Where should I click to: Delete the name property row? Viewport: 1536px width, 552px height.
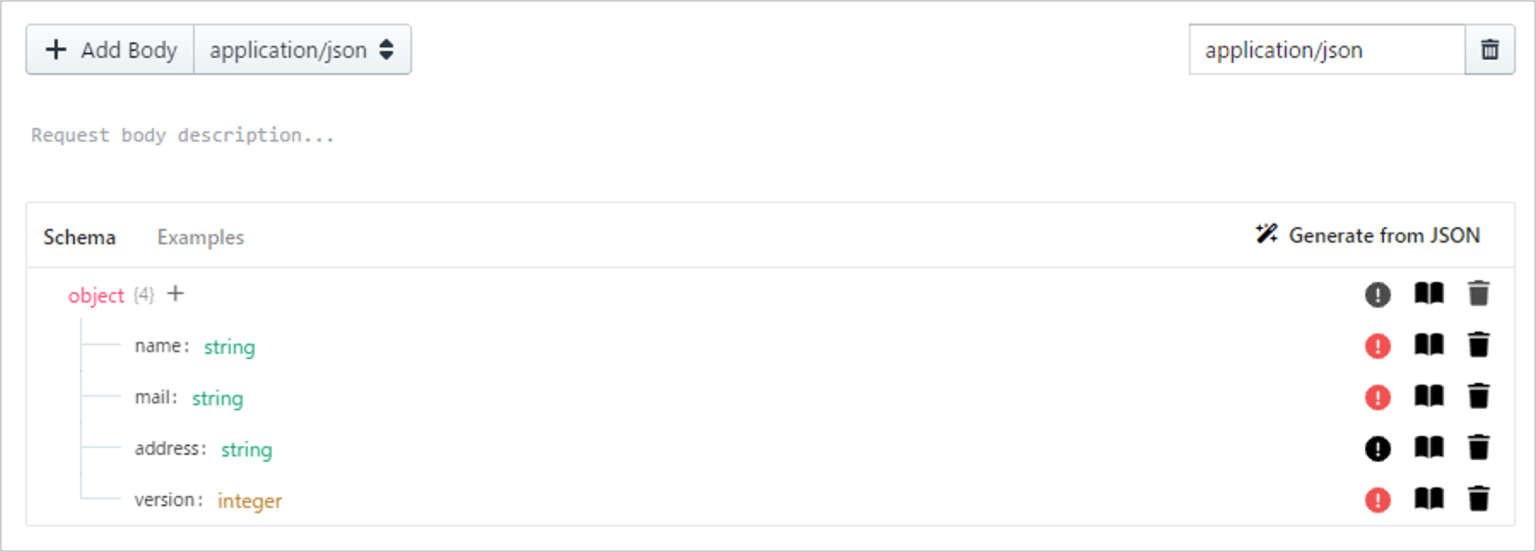coord(1479,345)
